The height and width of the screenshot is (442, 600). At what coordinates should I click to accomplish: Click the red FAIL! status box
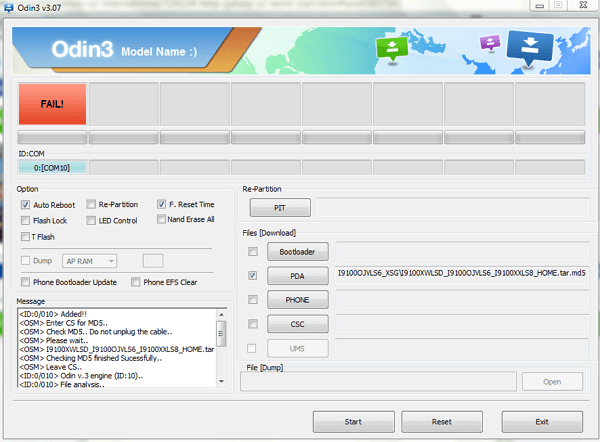click(x=52, y=104)
